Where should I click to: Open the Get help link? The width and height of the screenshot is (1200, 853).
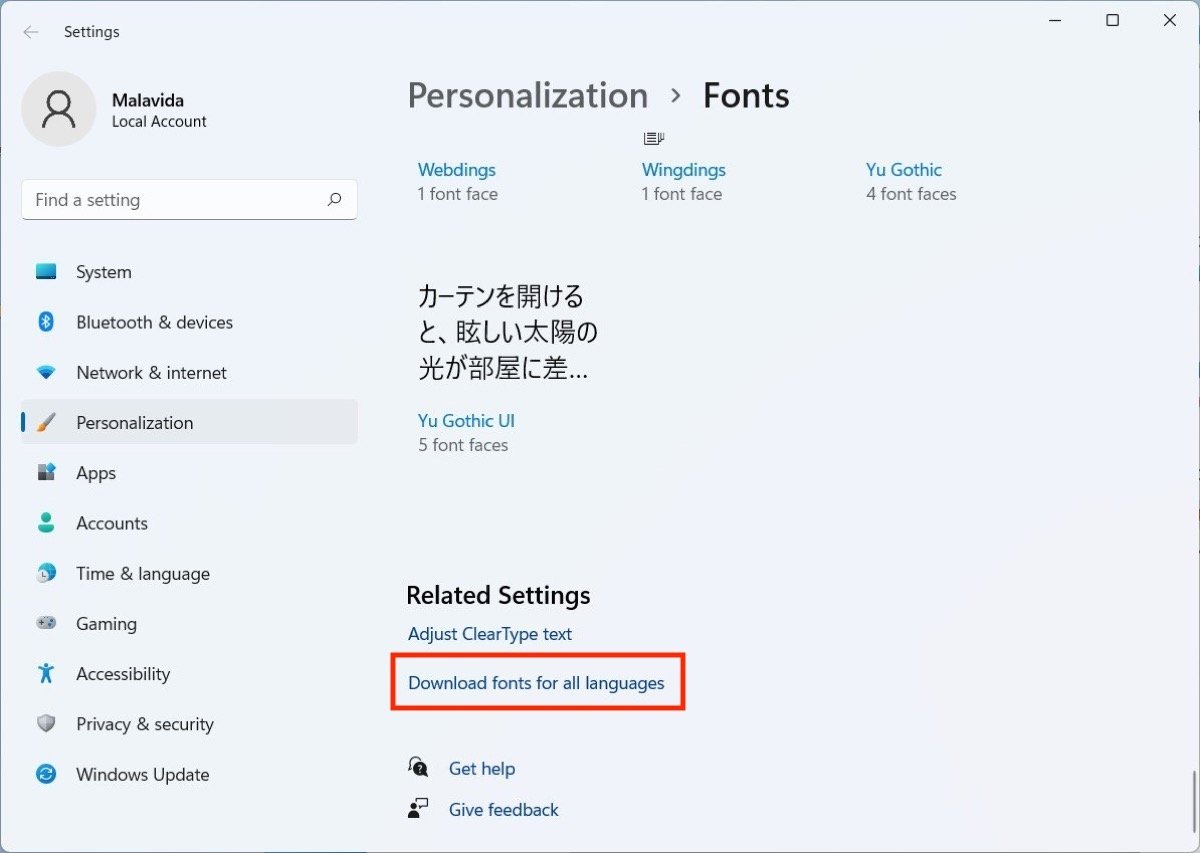482,768
